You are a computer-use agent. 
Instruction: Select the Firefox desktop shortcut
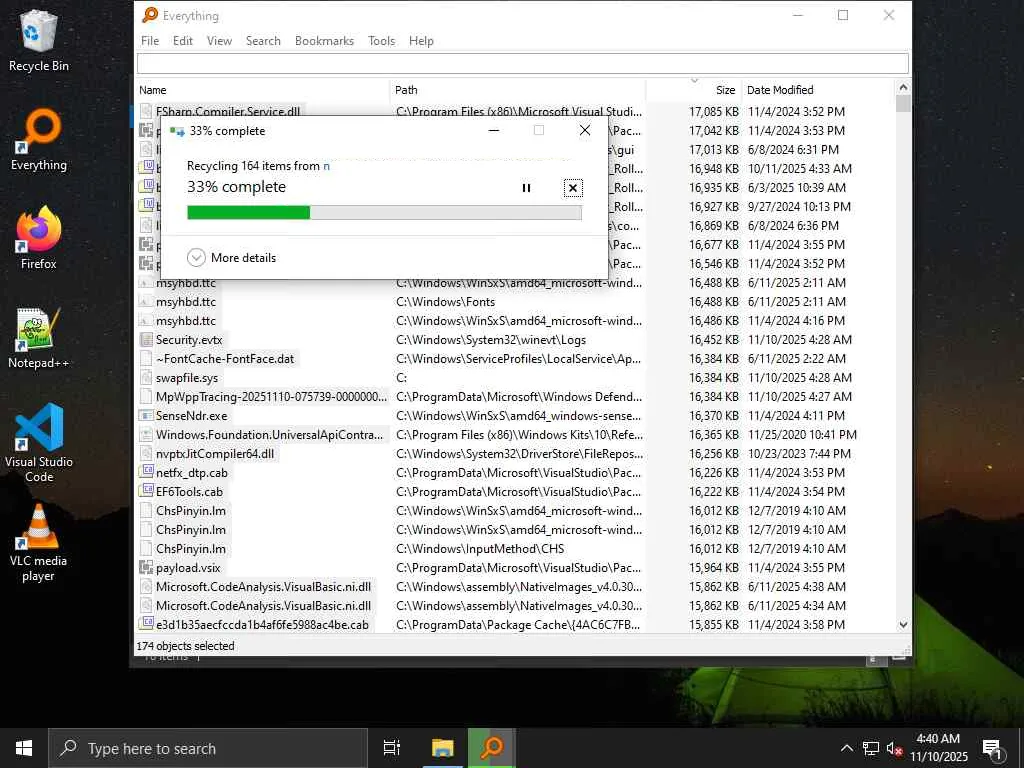point(39,239)
